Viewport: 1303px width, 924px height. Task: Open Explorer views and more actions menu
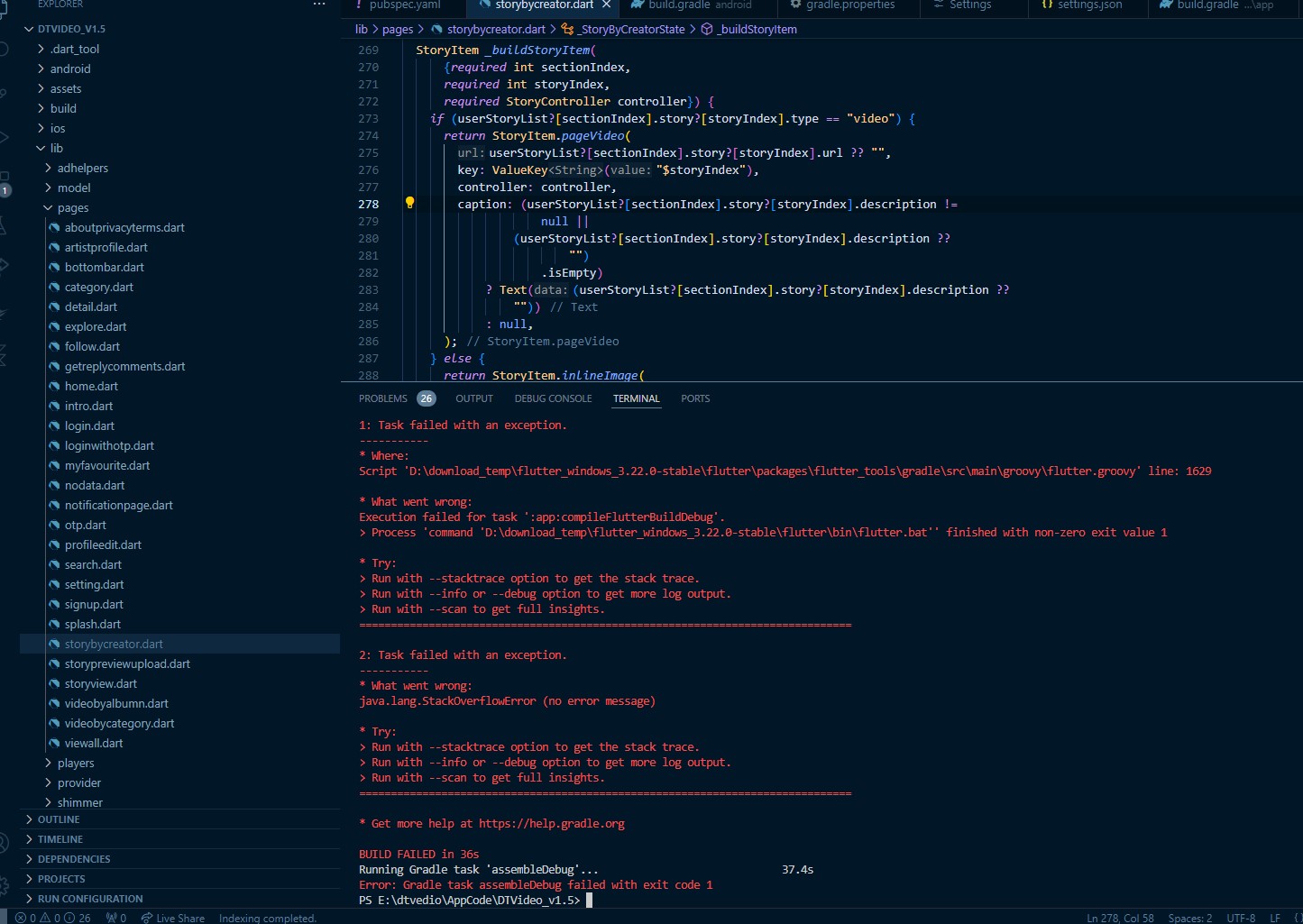click(x=319, y=5)
